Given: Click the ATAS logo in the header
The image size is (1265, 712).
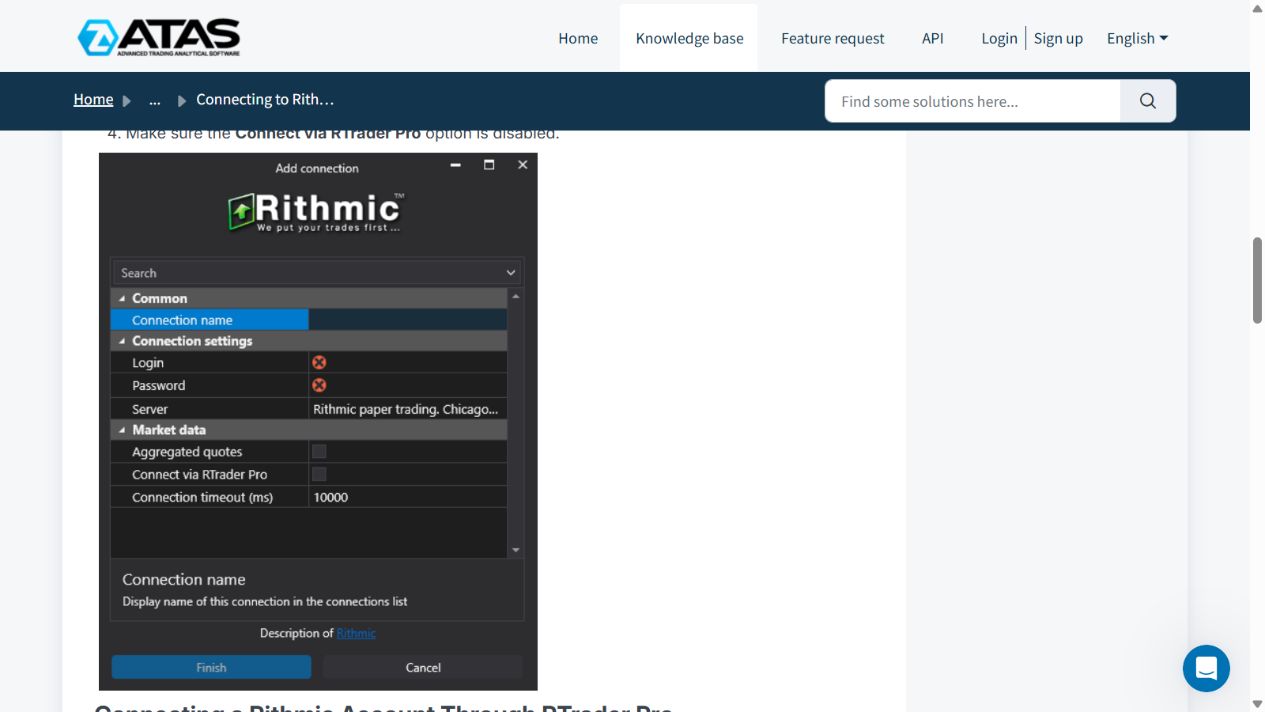Looking at the screenshot, I should (x=159, y=38).
